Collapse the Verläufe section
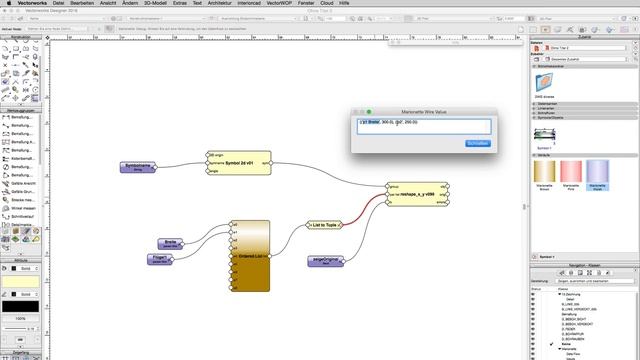This screenshot has width=640, height=360. tap(534, 155)
